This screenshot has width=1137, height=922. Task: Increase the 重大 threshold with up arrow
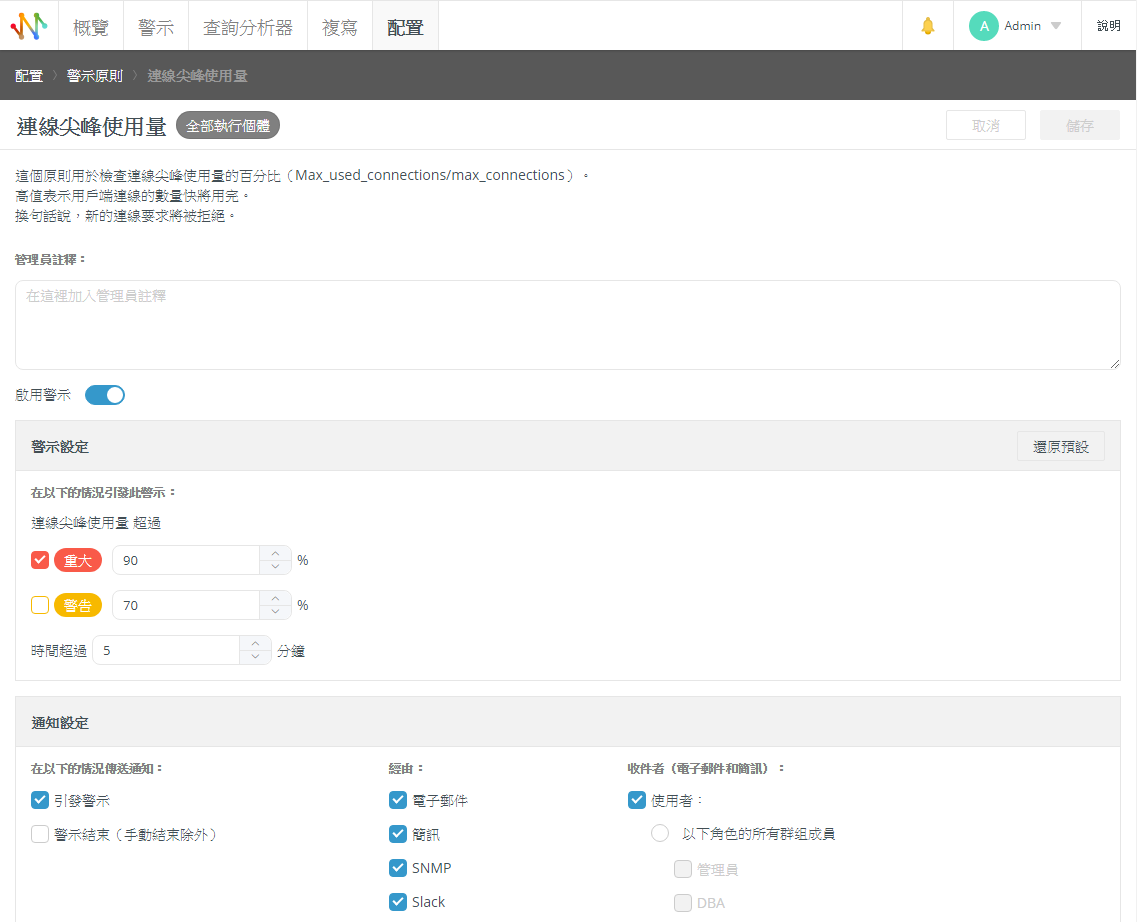pos(275,553)
